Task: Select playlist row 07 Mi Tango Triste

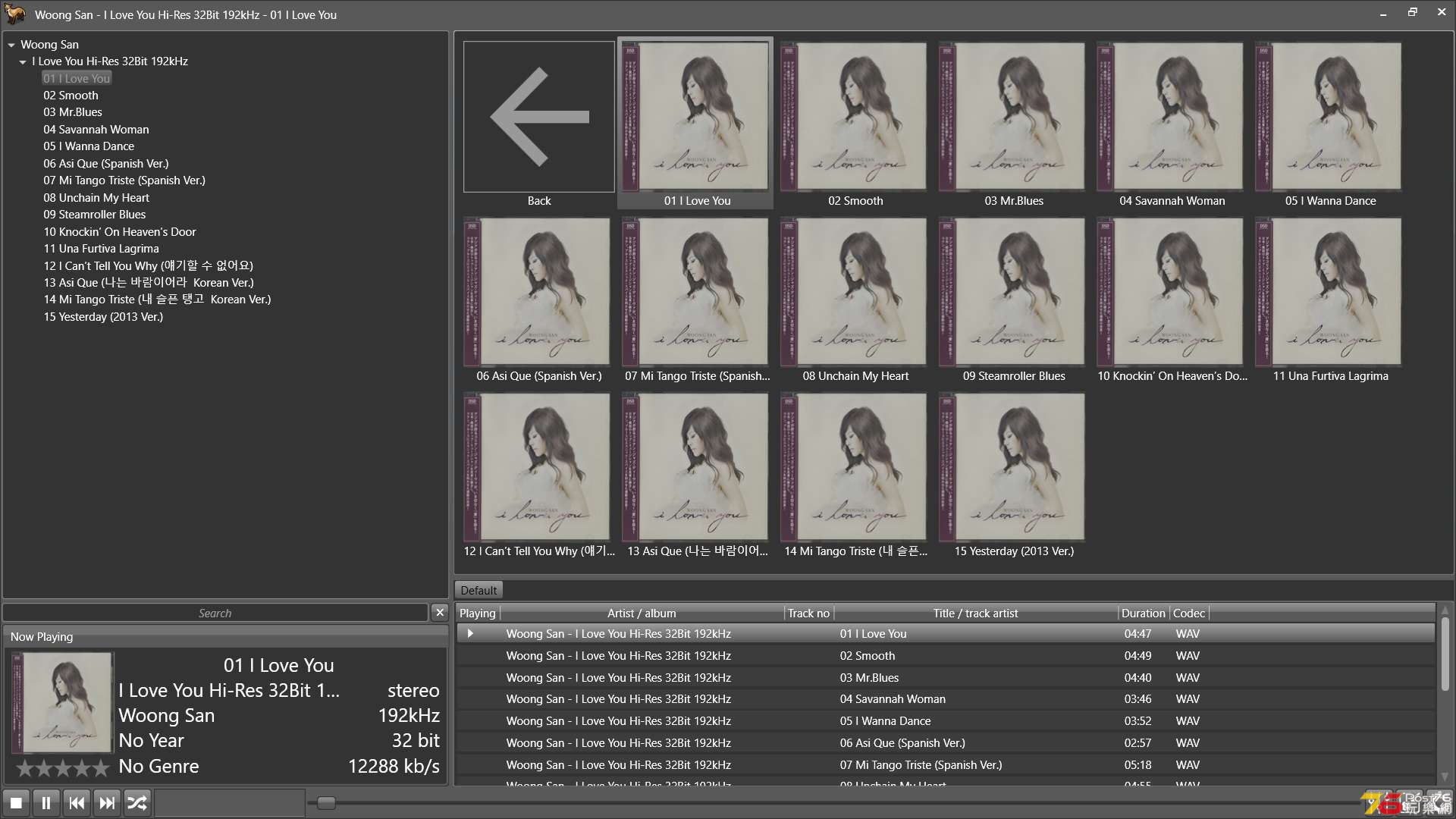Action: point(946,765)
